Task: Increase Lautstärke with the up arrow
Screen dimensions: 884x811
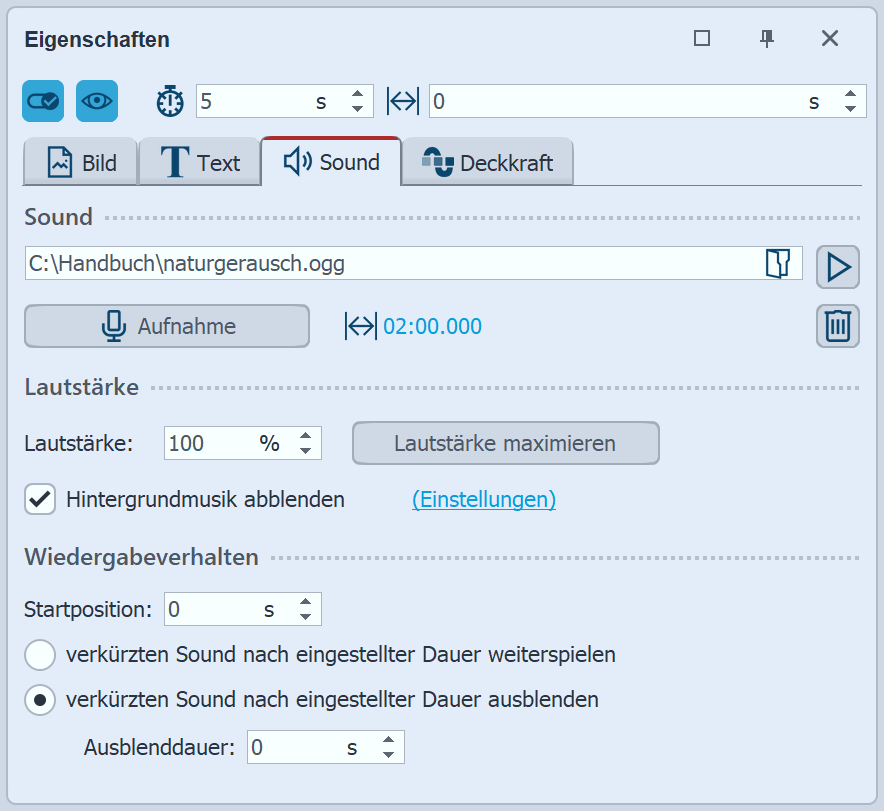Action: 306,437
